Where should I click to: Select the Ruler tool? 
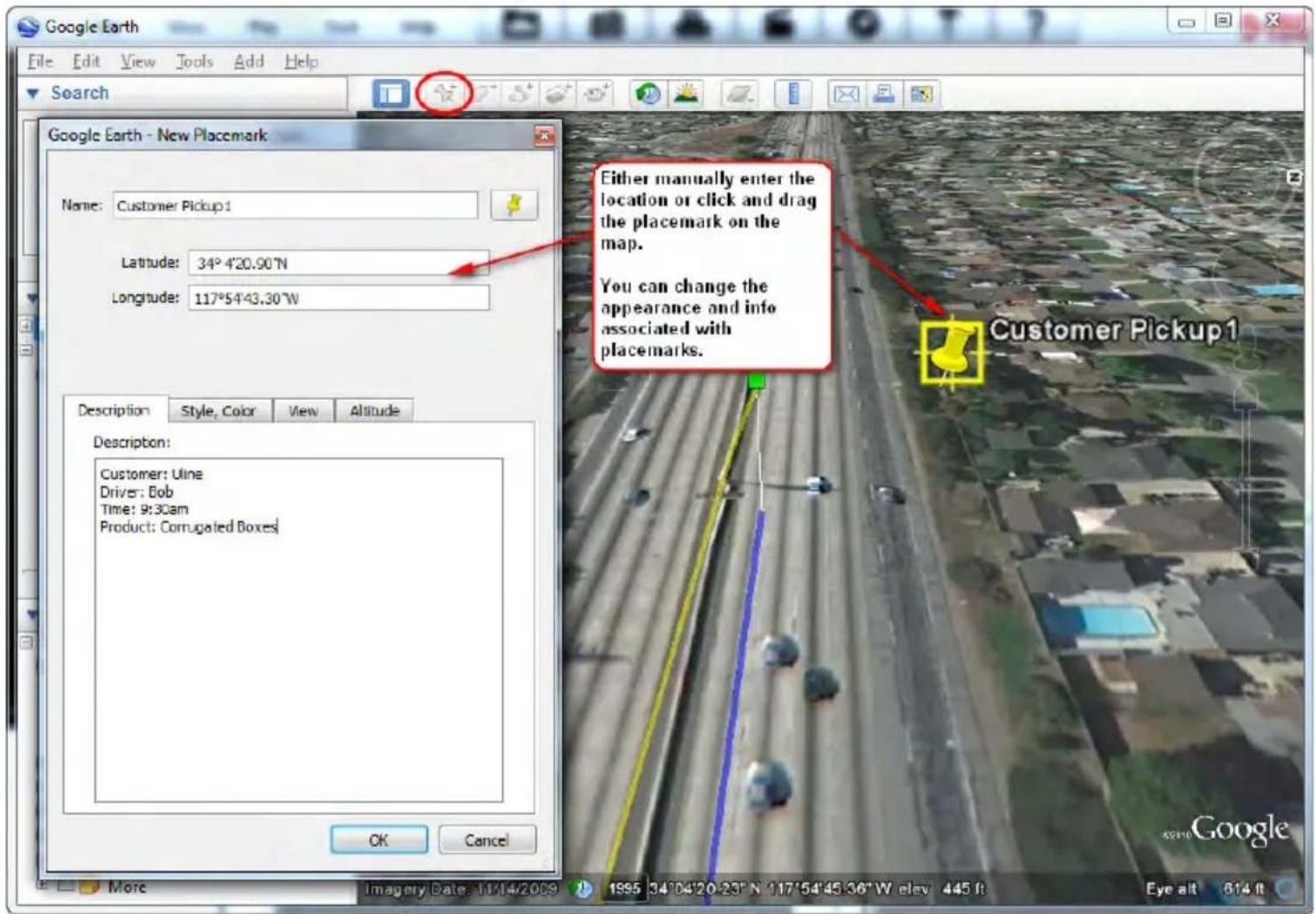click(x=794, y=93)
